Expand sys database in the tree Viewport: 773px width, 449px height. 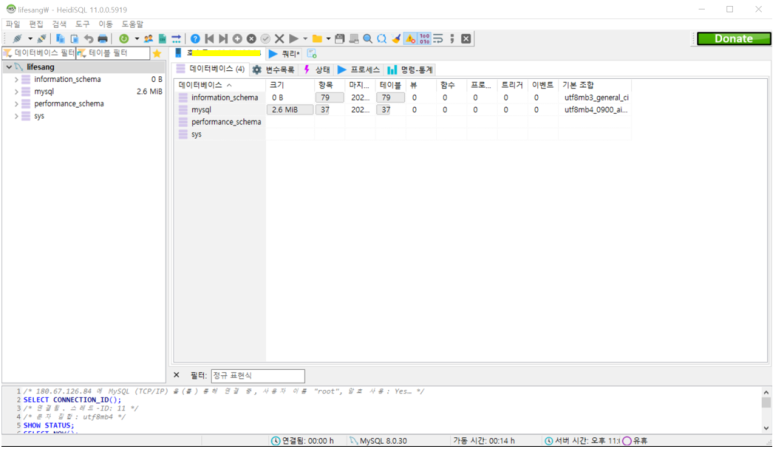point(16,116)
